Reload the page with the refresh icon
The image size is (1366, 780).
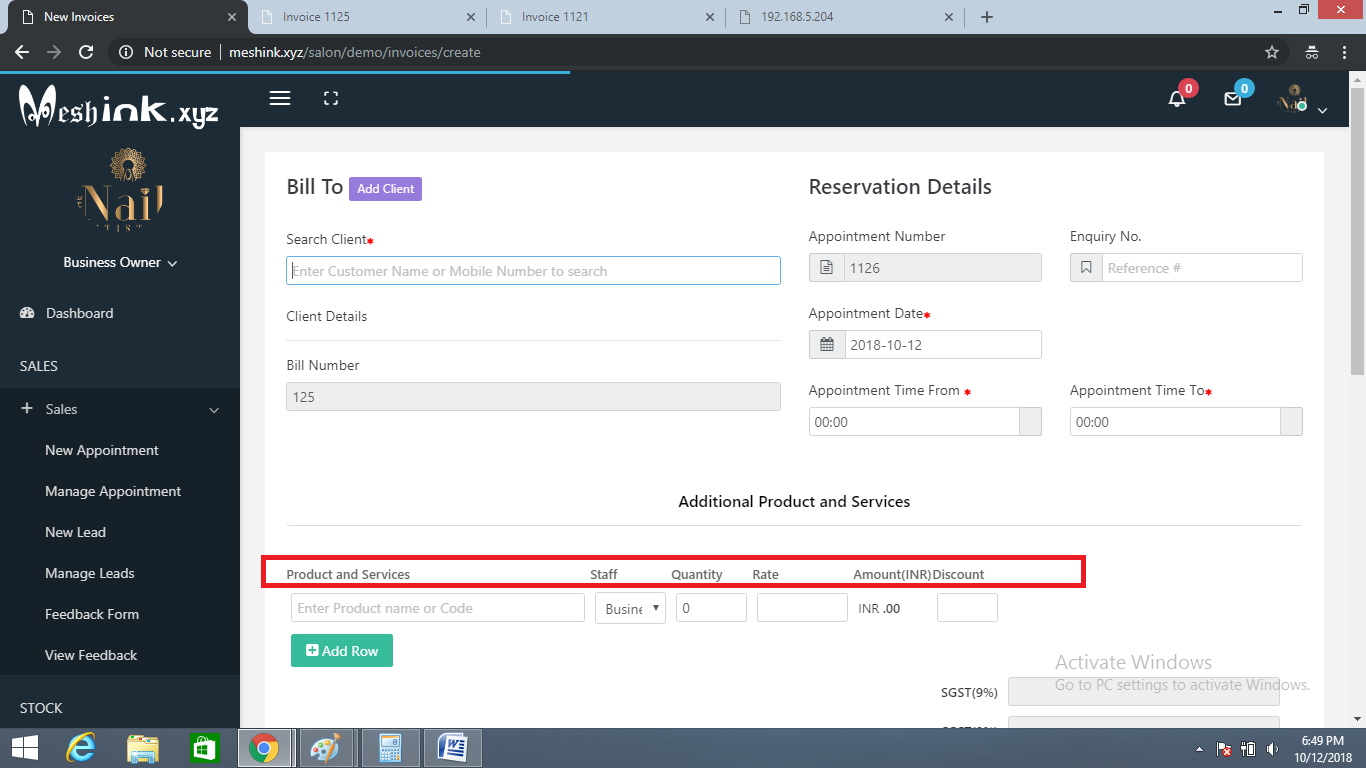click(x=86, y=52)
